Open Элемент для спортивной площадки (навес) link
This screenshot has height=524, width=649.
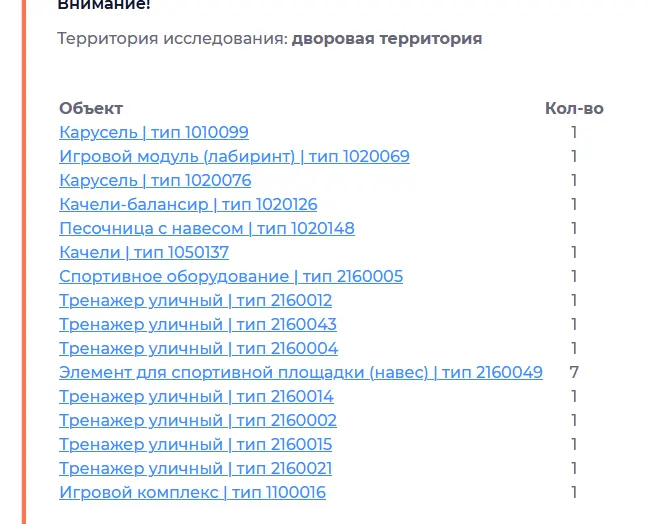tap(300, 373)
